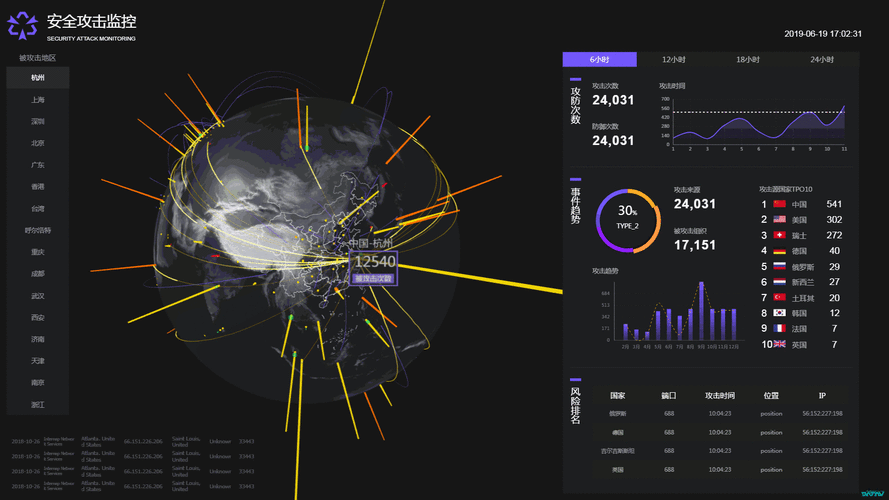Click the 攻击时间 column header in risk table
This screenshot has width=889, height=500.
coord(719,395)
